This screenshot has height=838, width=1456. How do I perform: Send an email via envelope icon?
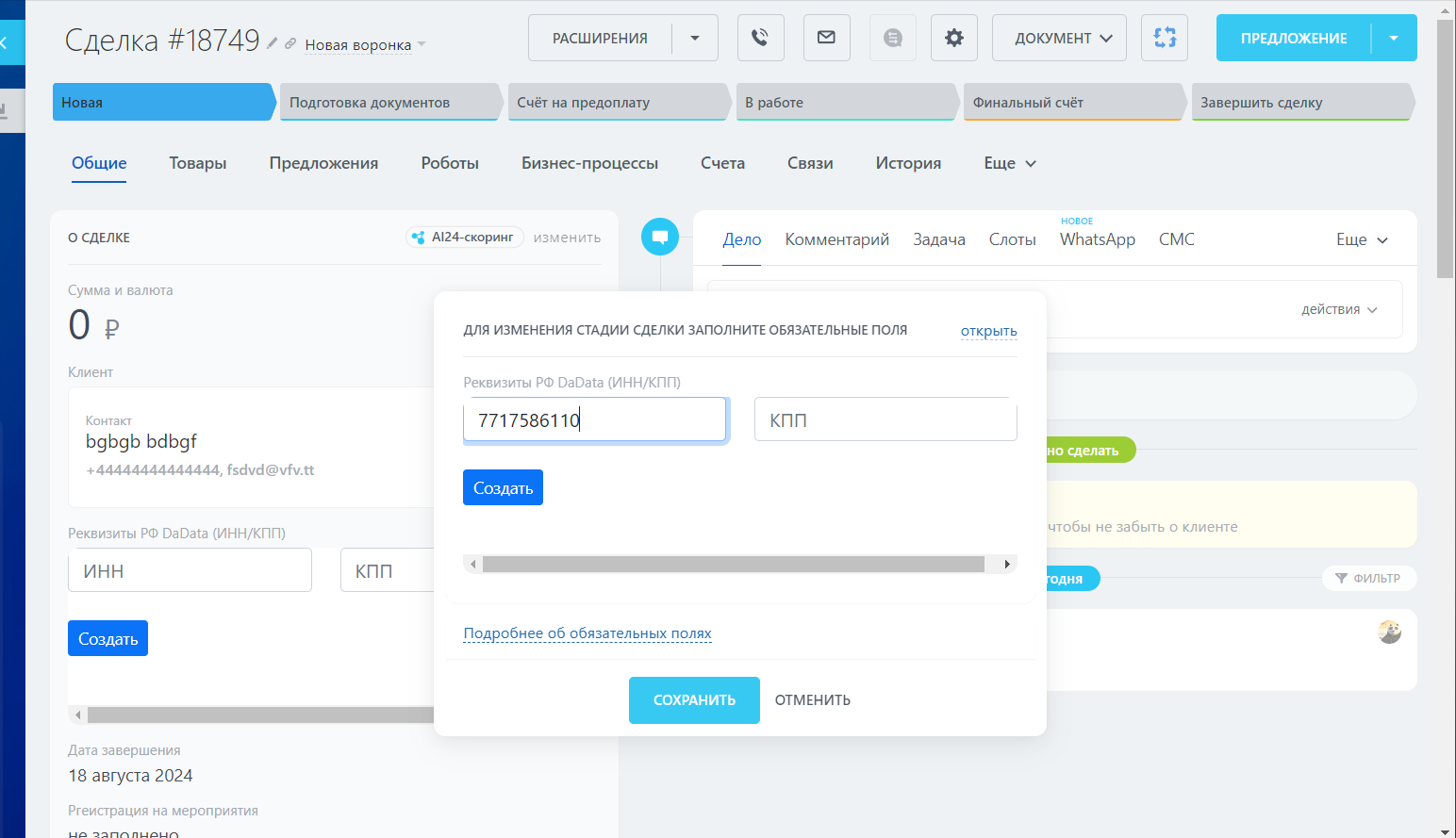pyautogui.click(x=827, y=38)
